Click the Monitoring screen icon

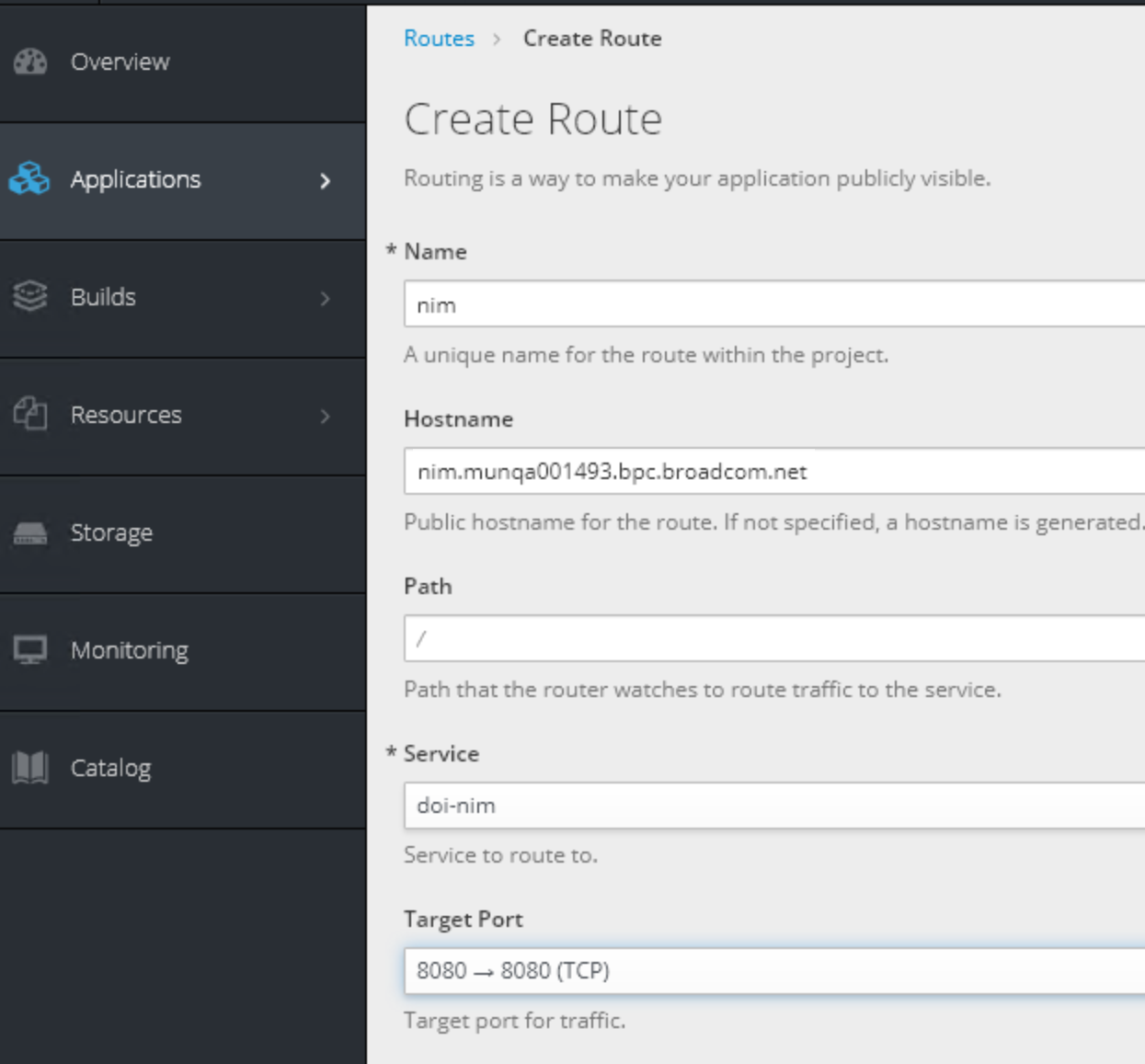(x=30, y=650)
